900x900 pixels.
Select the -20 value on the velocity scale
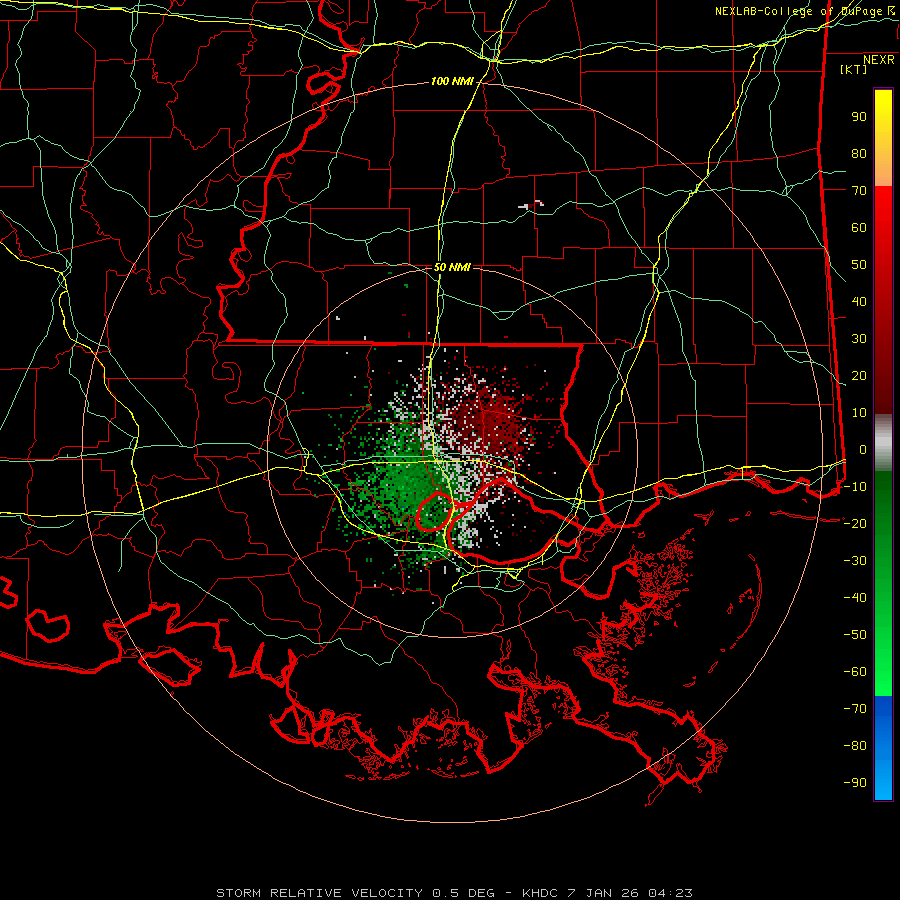(855, 524)
